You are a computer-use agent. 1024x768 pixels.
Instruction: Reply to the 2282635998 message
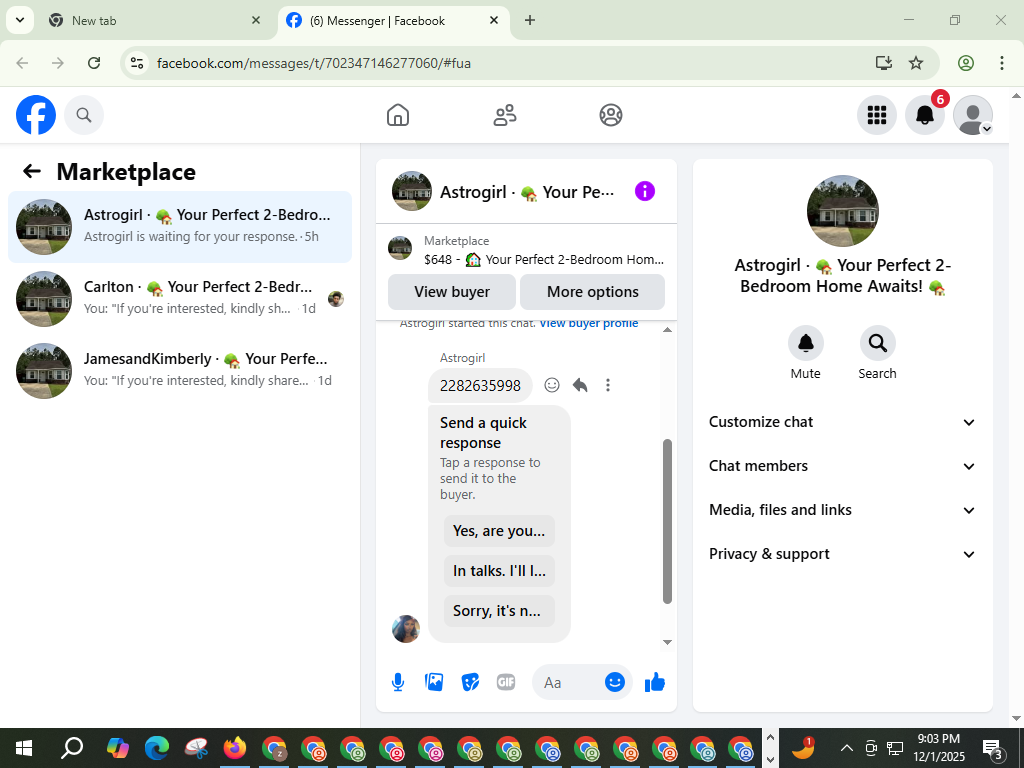(580, 385)
